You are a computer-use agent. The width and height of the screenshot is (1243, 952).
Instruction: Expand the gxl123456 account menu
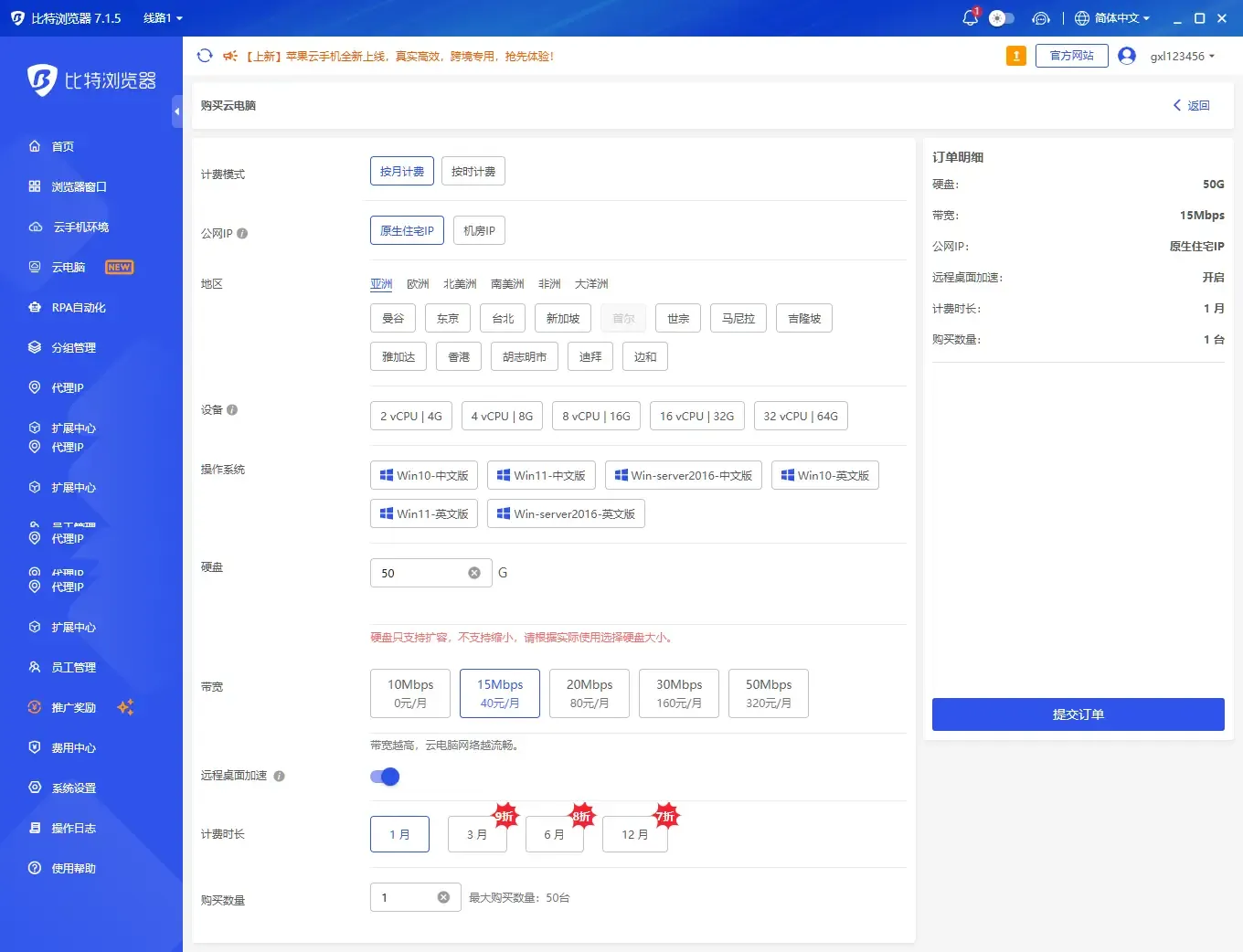(1183, 57)
